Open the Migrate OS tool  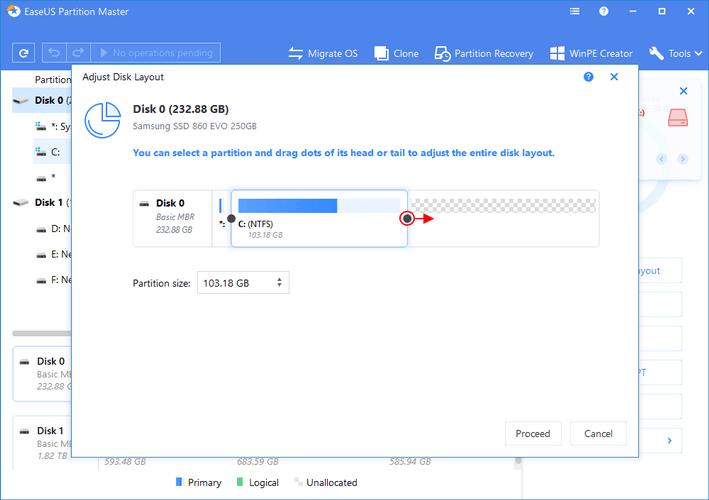(322, 53)
